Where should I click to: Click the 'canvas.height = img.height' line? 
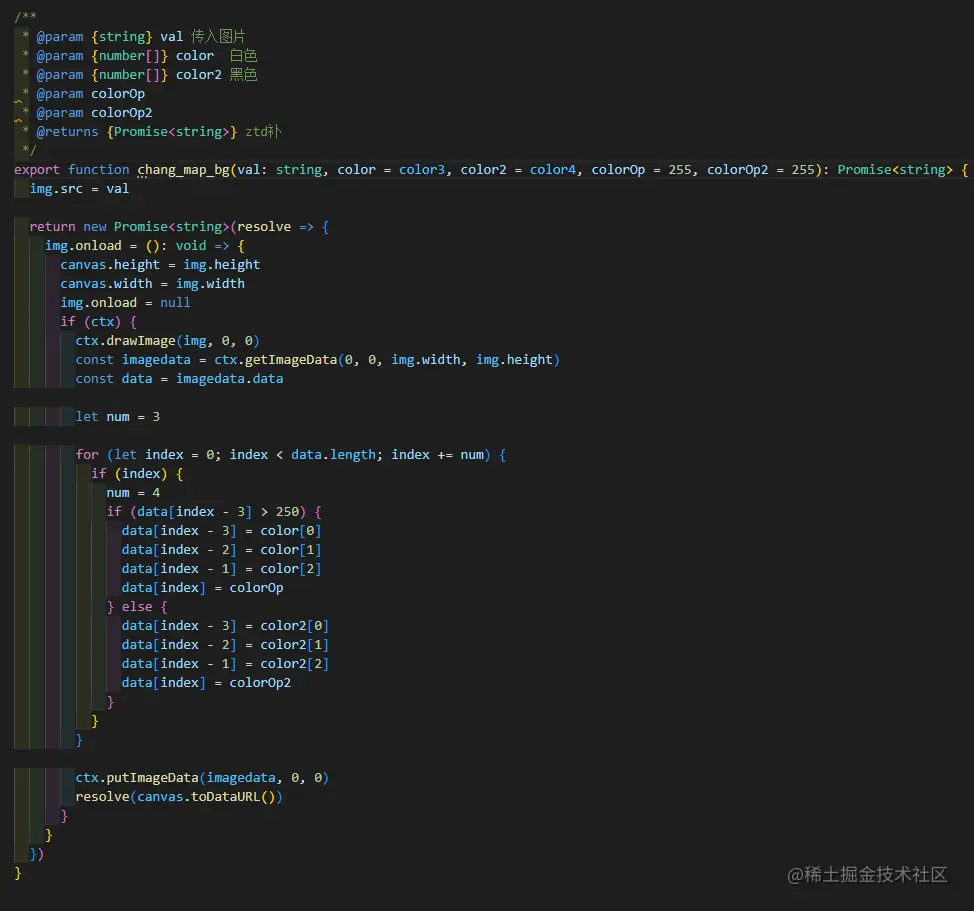coord(160,265)
